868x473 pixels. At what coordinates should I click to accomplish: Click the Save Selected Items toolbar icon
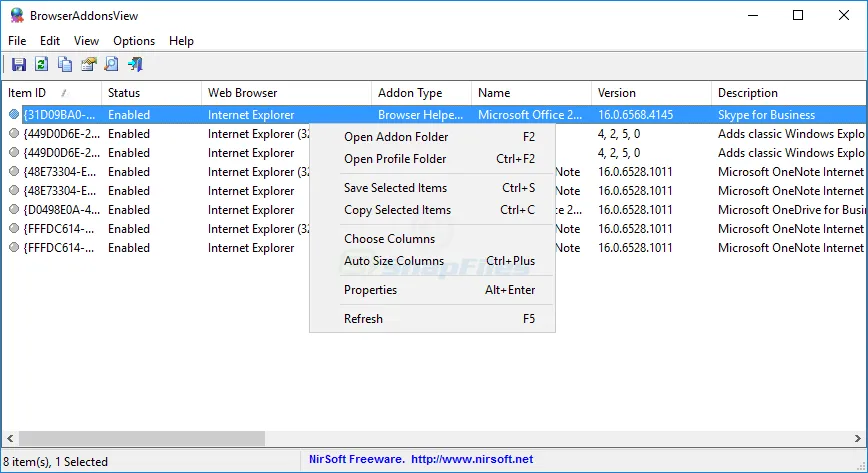click(19, 64)
